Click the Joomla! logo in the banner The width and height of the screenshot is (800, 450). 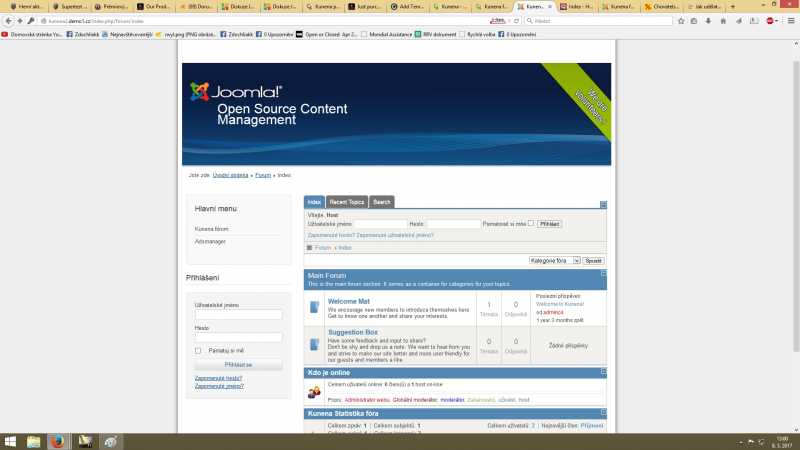[x=236, y=93]
